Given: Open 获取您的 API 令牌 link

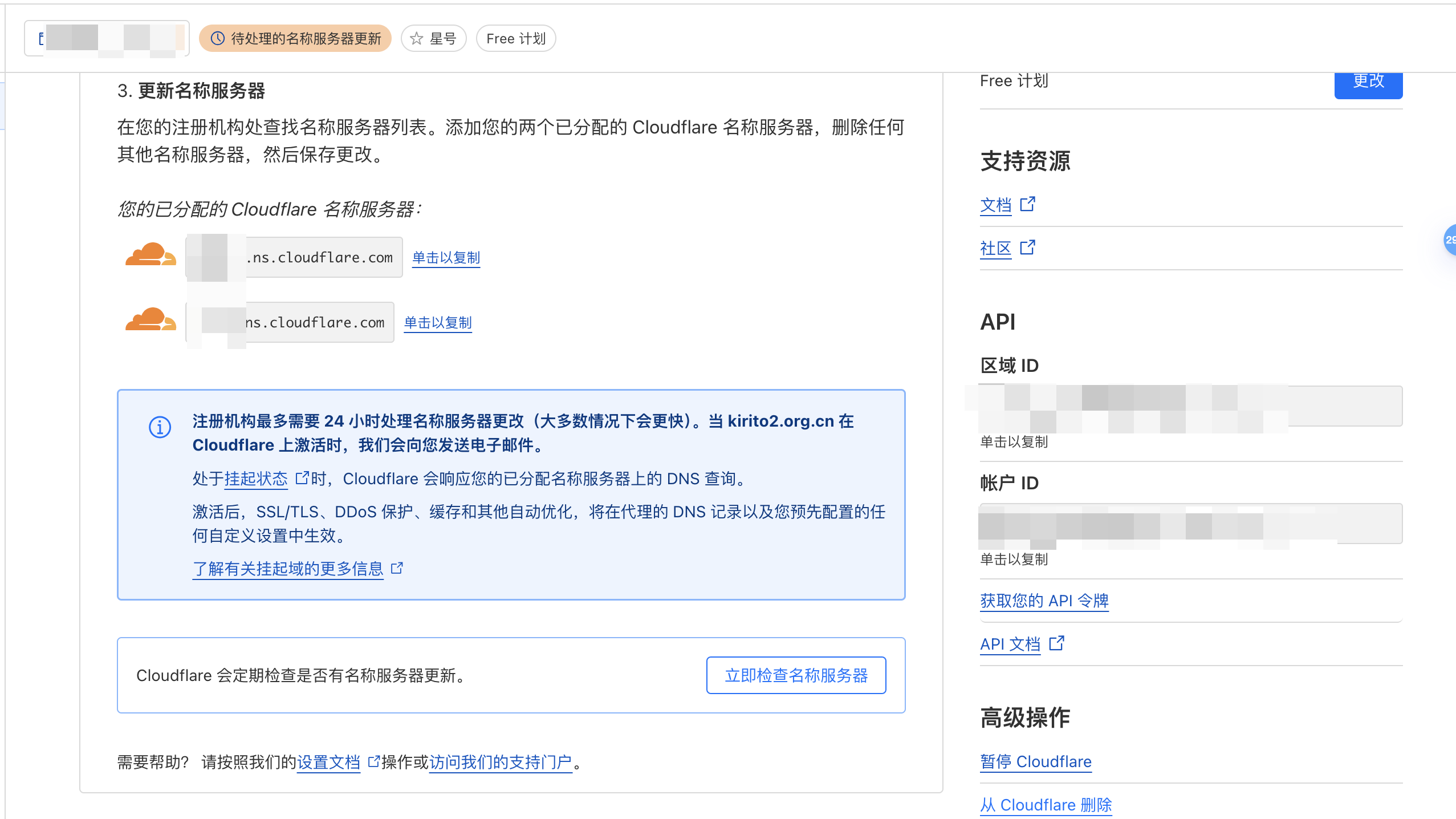Looking at the screenshot, I should pyautogui.click(x=1044, y=601).
